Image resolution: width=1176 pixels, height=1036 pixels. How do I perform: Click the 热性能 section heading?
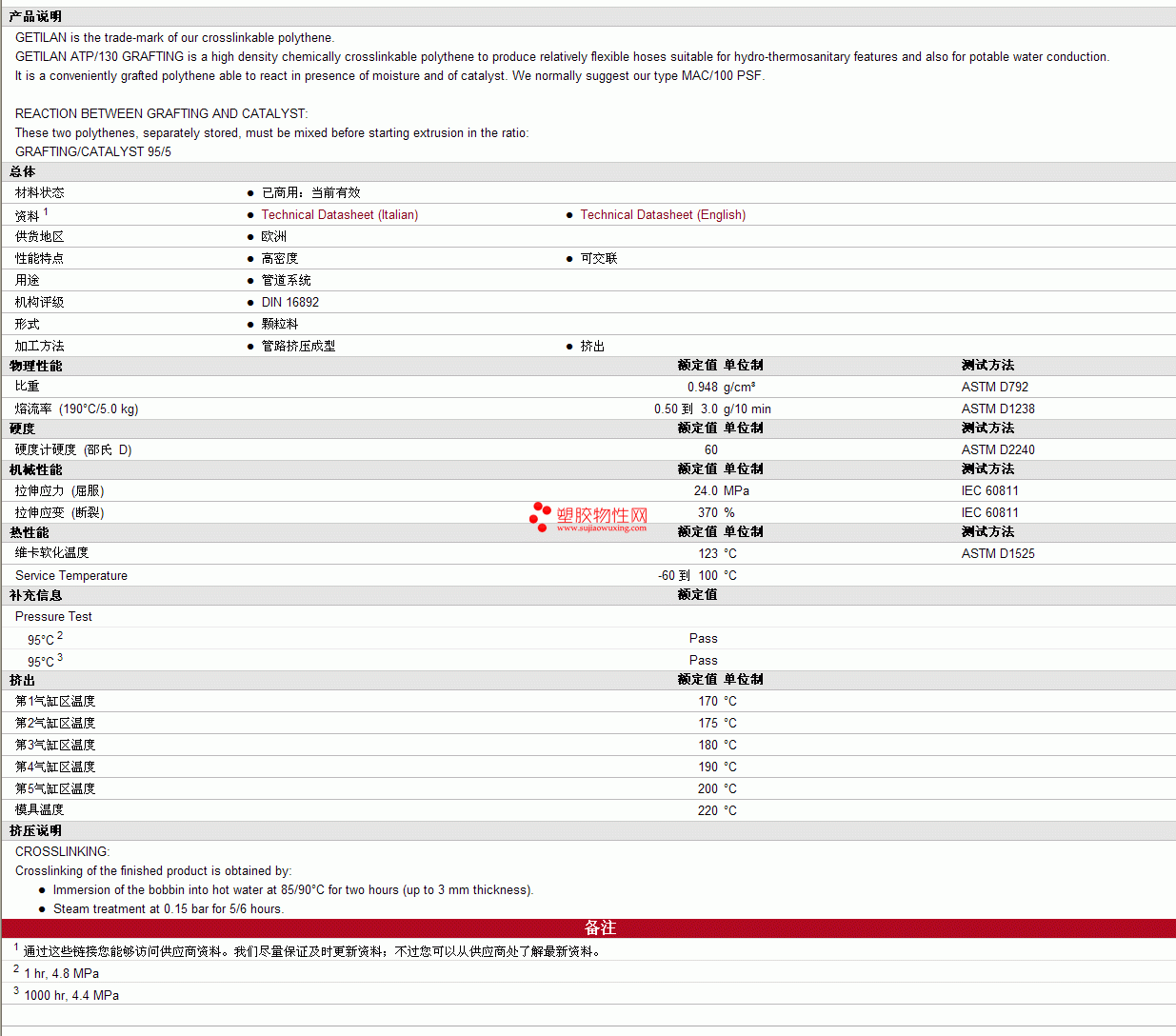30,532
